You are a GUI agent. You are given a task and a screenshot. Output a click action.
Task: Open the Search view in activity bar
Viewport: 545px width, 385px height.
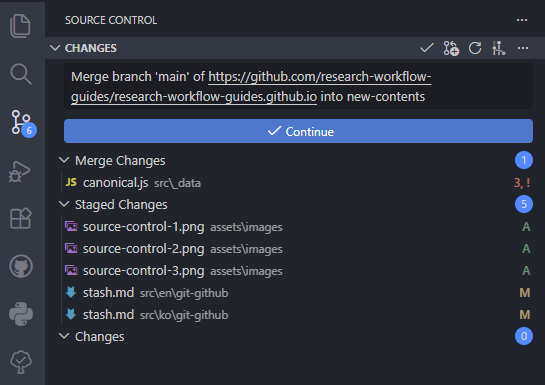21,74
